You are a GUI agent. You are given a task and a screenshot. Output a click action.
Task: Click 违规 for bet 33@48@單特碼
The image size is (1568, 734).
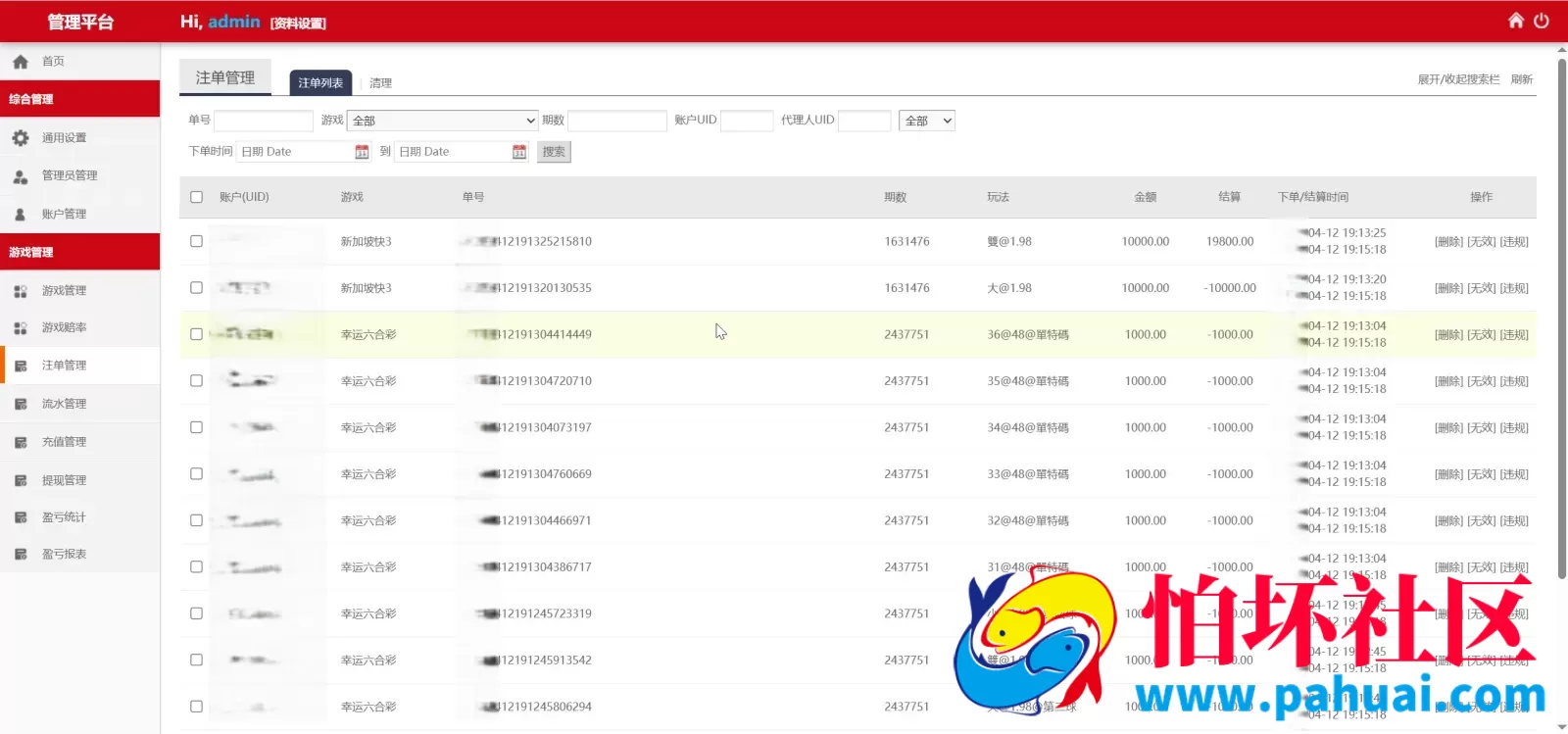(x=1514, y=474)
